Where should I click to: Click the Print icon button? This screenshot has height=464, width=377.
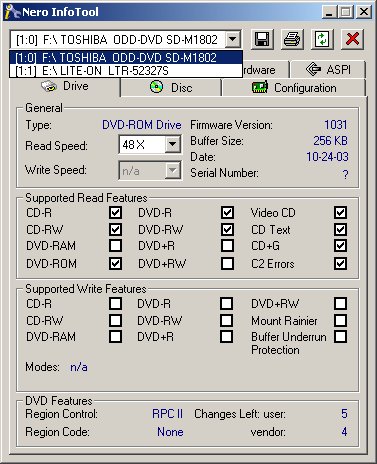click(x=292, y=40)
